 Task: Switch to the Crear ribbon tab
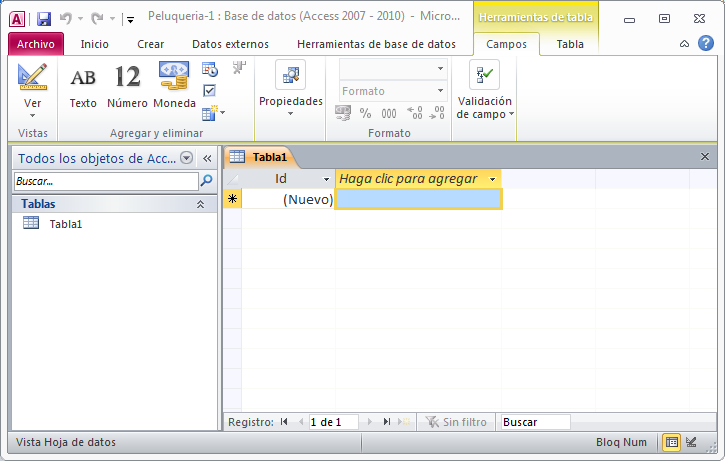click(x=150, y=44)
